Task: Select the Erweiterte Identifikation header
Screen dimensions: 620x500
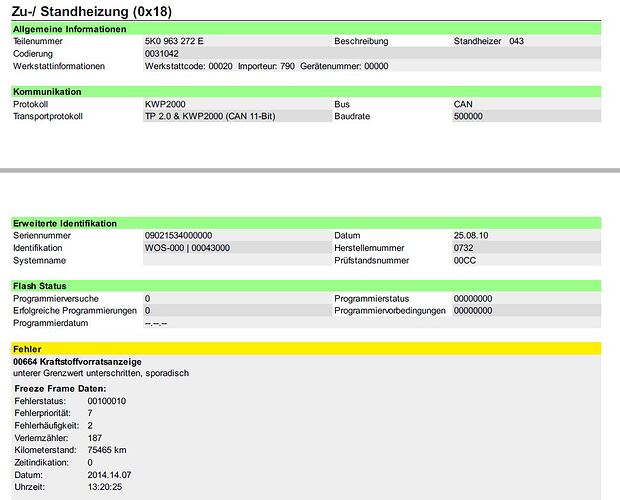Action: coord(65,223)
